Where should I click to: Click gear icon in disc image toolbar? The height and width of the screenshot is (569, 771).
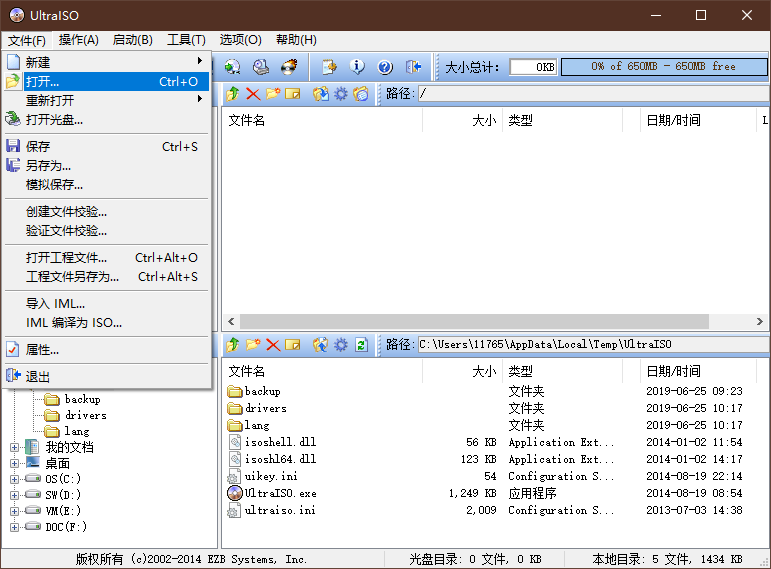point(341,93)
